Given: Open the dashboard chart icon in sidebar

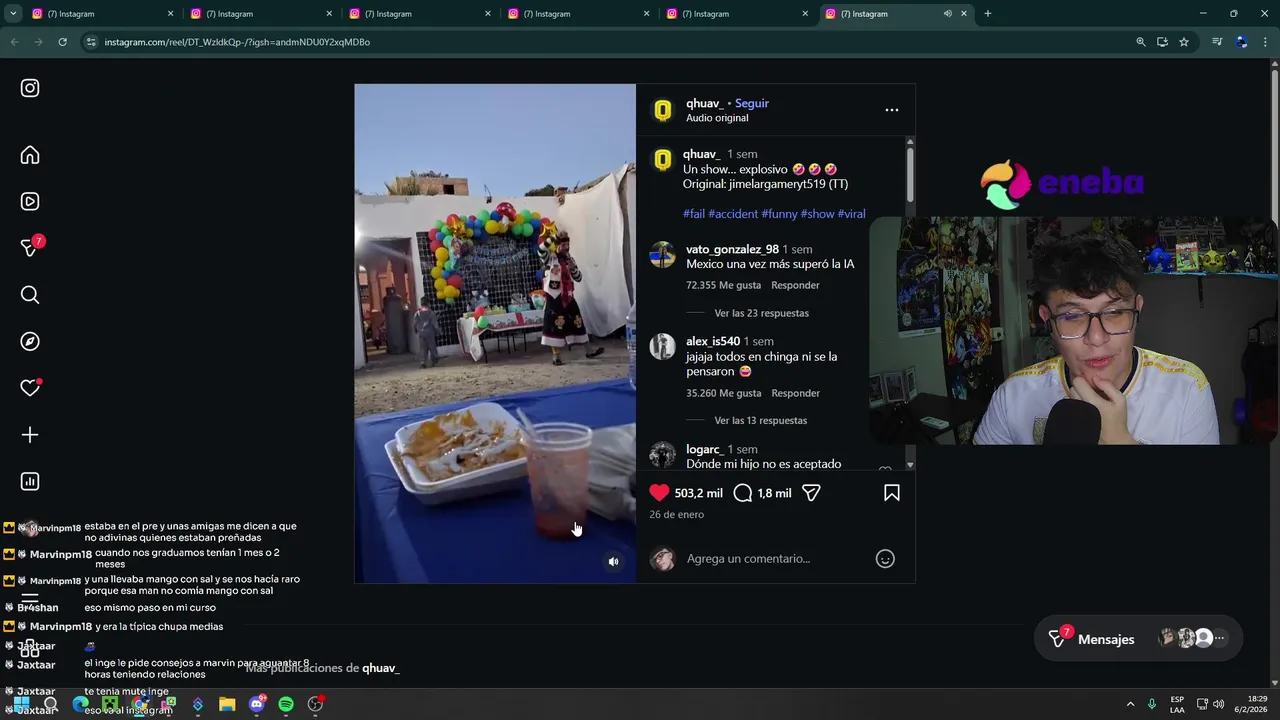Looking at the screenshot, I should [x=30, y=481].
